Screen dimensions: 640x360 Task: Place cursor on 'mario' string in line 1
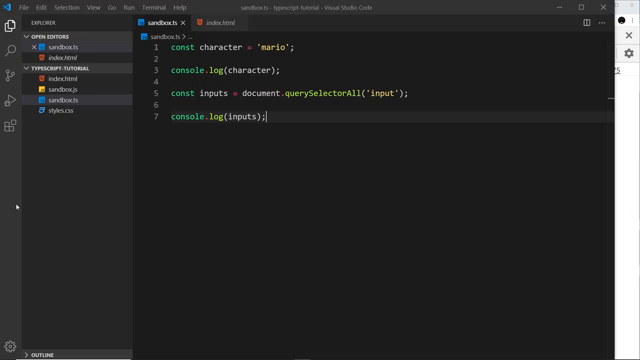pos(273,47)
